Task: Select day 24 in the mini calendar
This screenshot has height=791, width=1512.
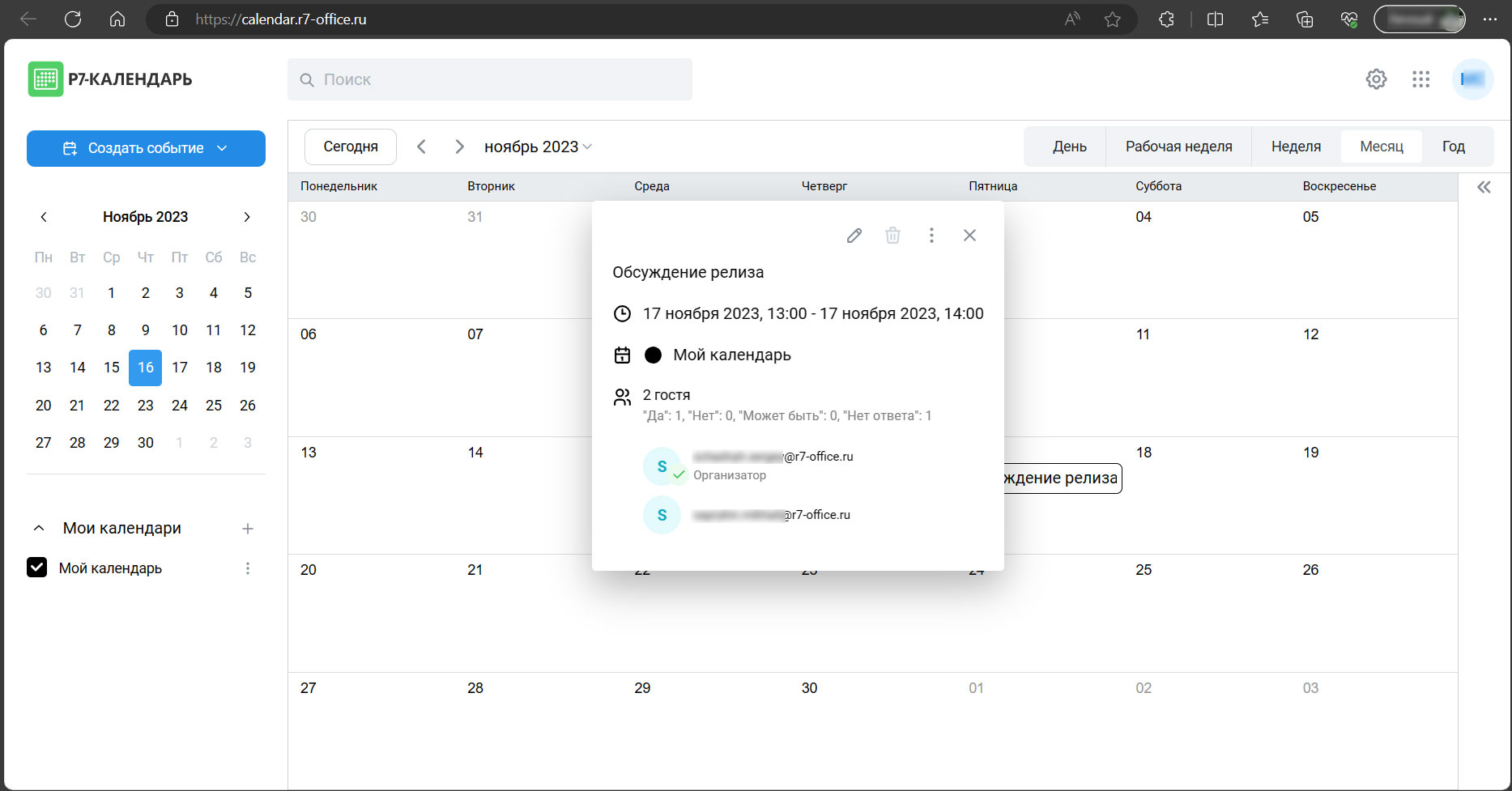Action: pos(180,406)
